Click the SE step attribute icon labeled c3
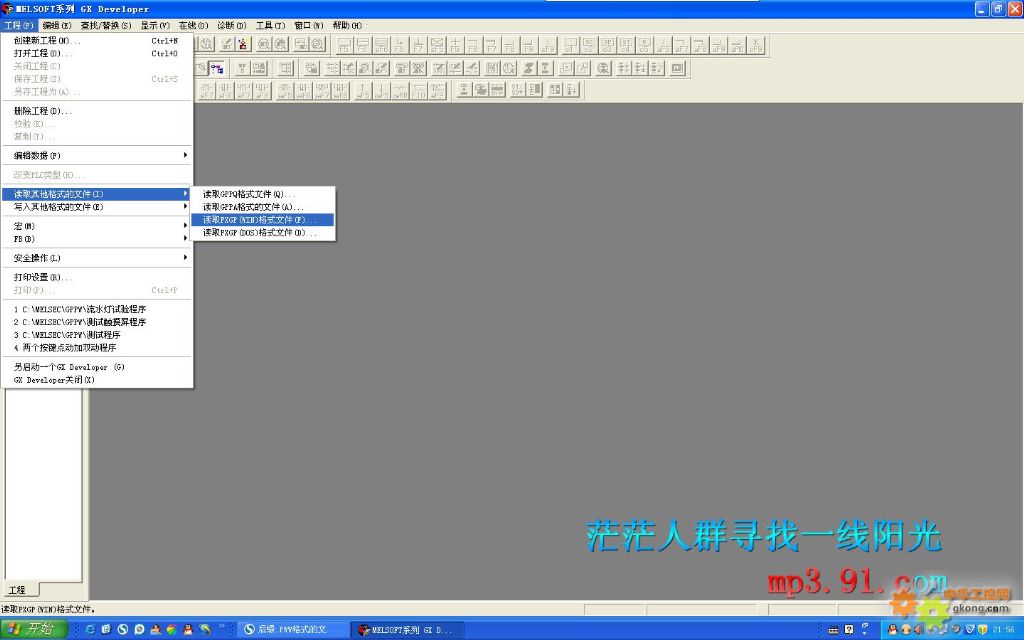1024x640 pixels. [x=607, y=45]
